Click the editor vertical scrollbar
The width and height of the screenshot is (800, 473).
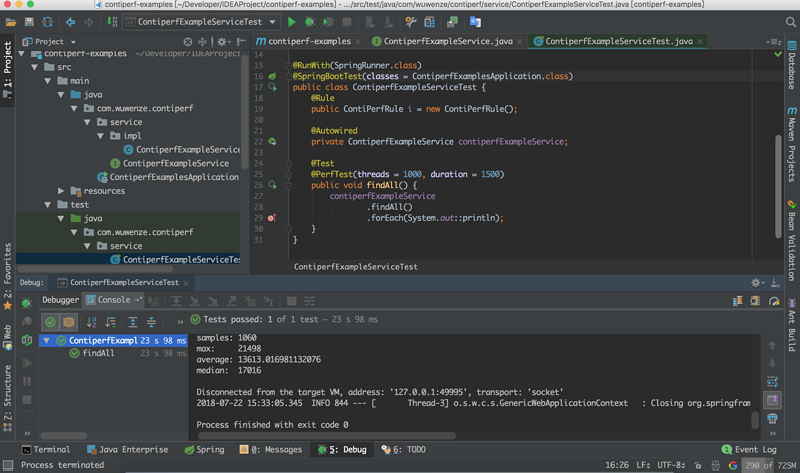pyautogui.click(x=778, y=186)
